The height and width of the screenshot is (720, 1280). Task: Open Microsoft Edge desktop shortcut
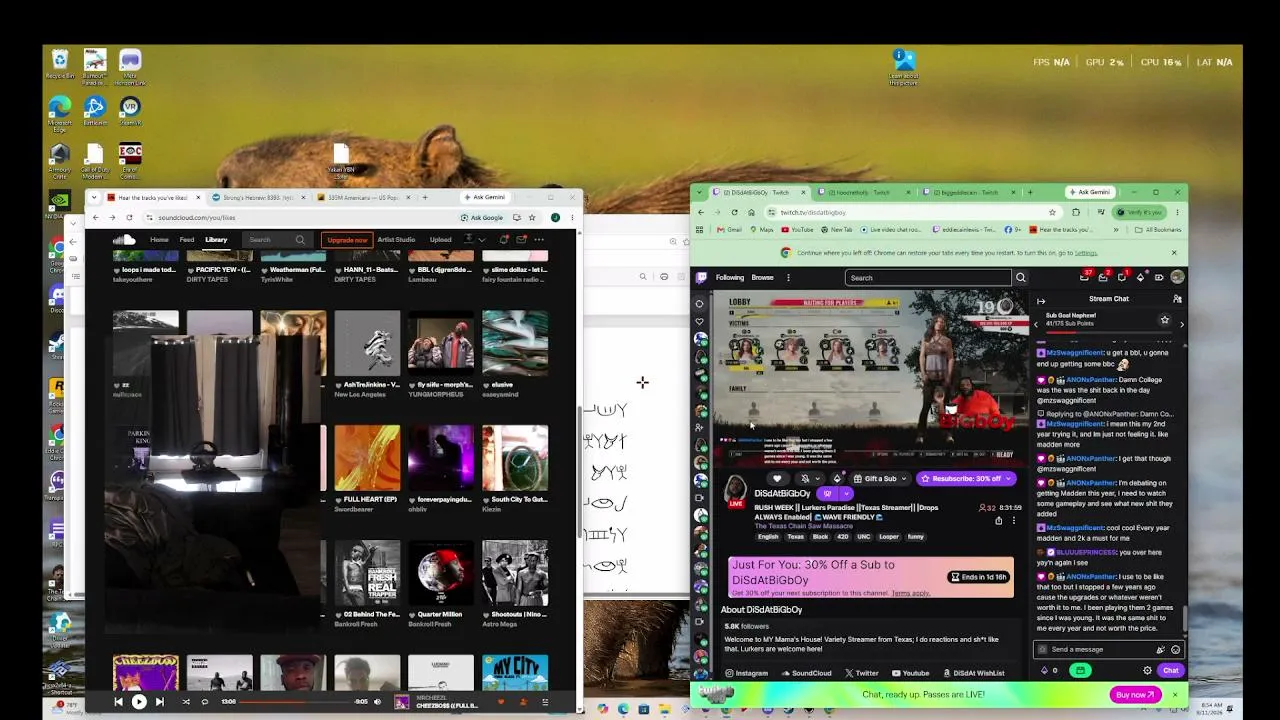click(x=60, y=111)
